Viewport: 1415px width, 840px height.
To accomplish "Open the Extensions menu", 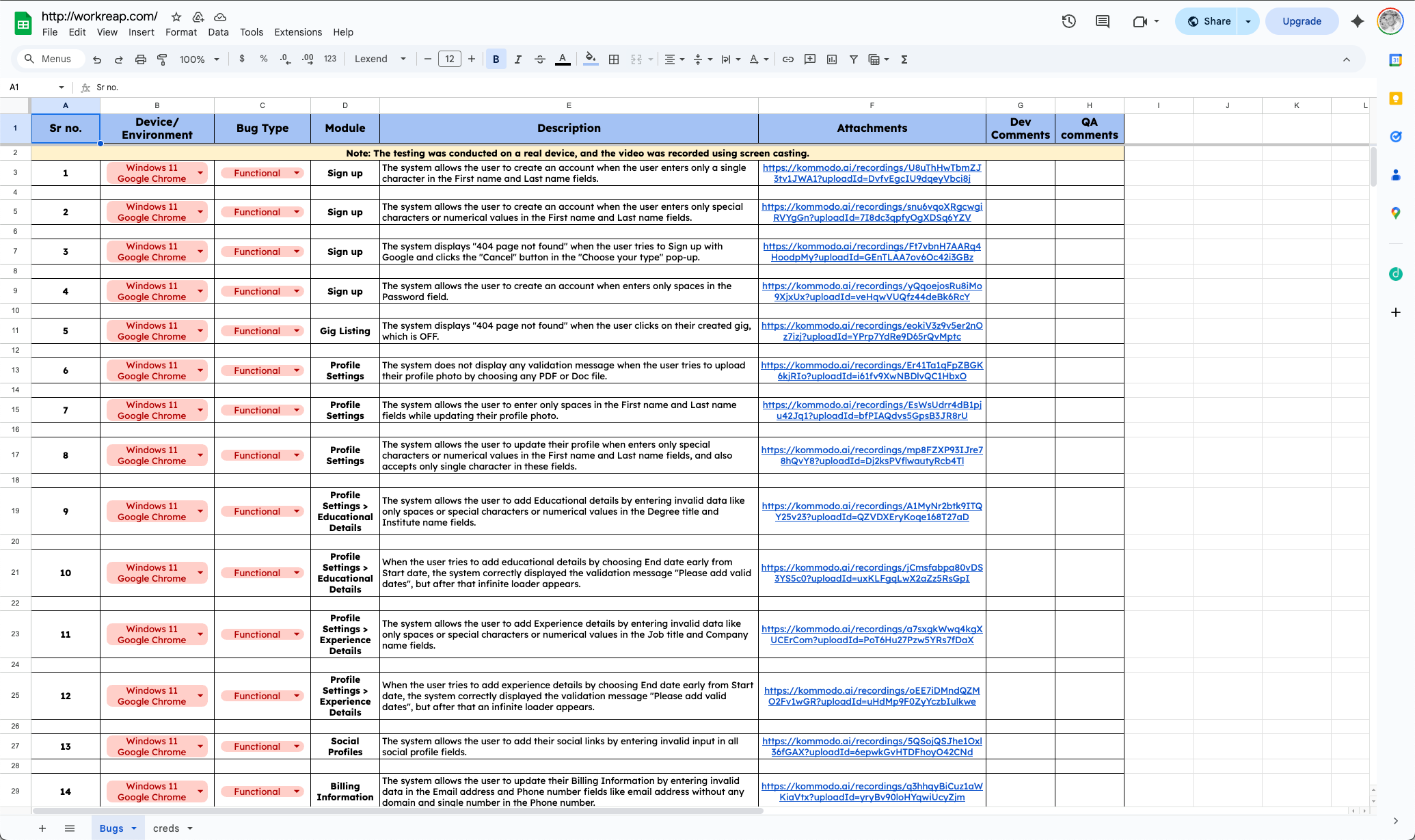I will tap(297, 32).
